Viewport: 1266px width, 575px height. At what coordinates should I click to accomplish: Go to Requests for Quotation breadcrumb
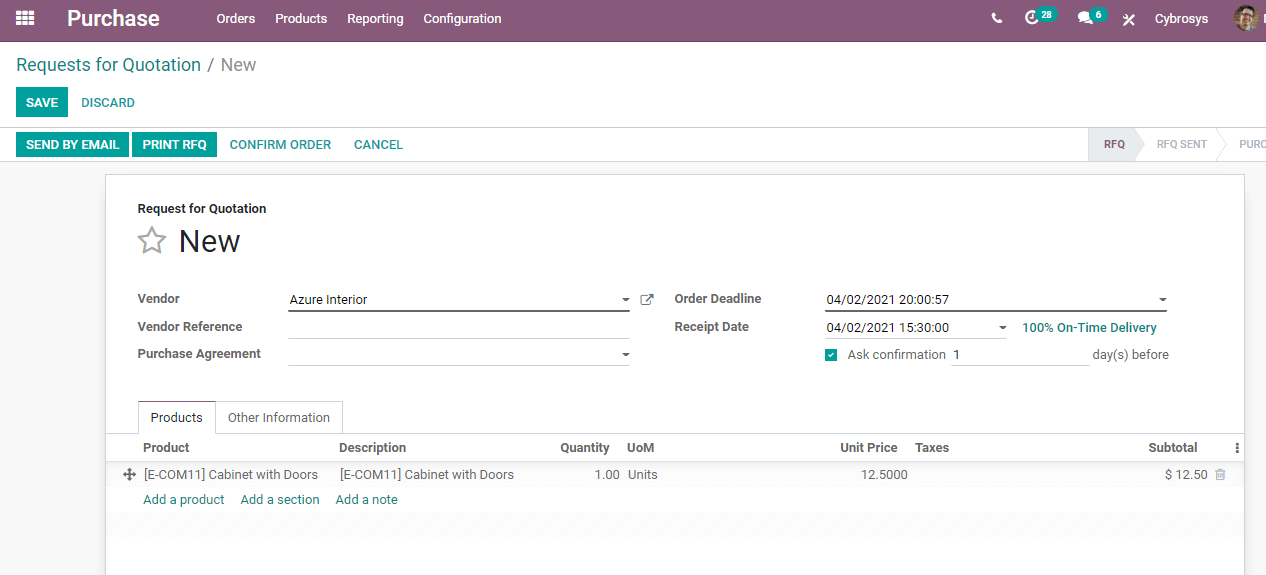108,65
